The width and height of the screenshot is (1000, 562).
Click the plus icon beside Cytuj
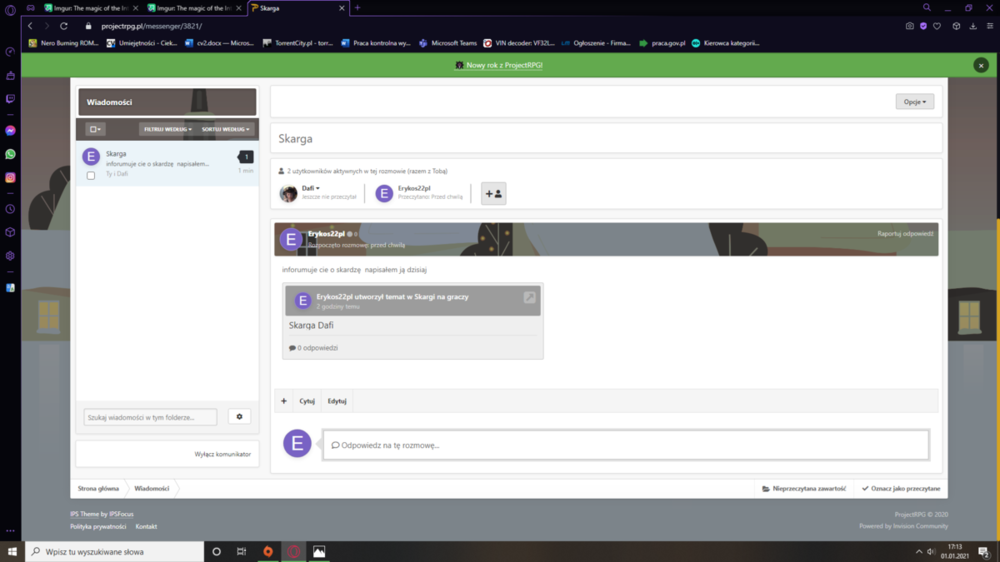[x=284, y=401]
